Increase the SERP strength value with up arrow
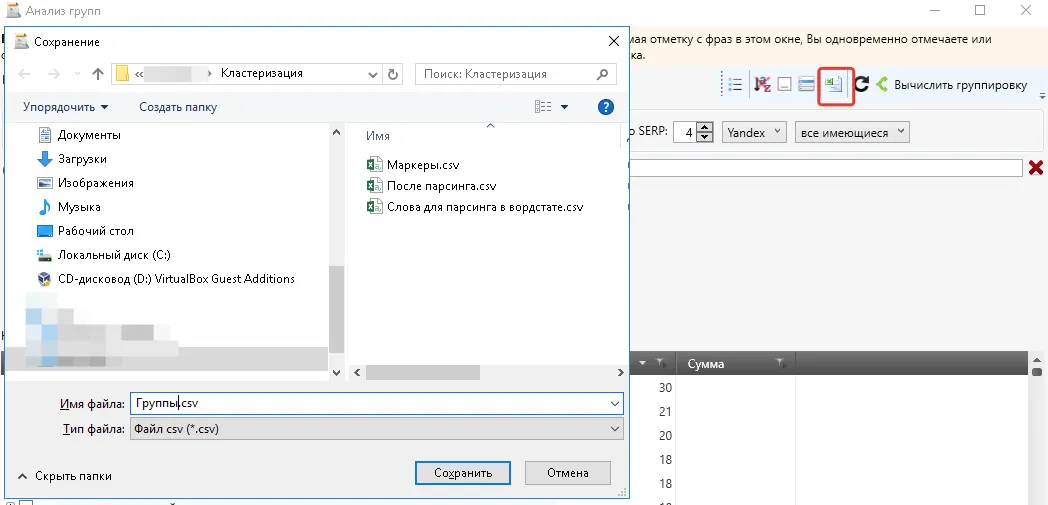The image size is (1048, 505). (704, 128)
